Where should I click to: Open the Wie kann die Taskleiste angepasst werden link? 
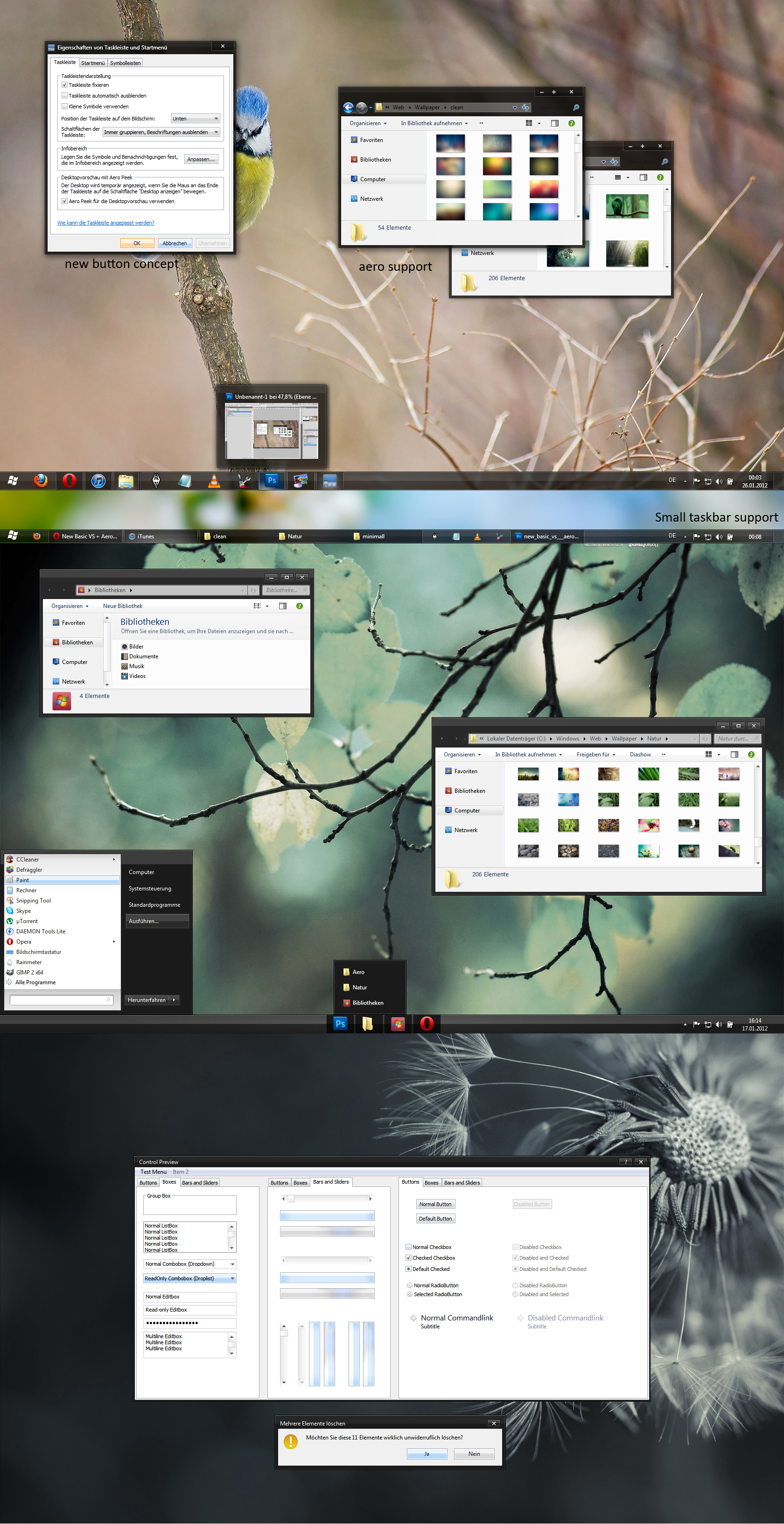(x=106, y=222)
